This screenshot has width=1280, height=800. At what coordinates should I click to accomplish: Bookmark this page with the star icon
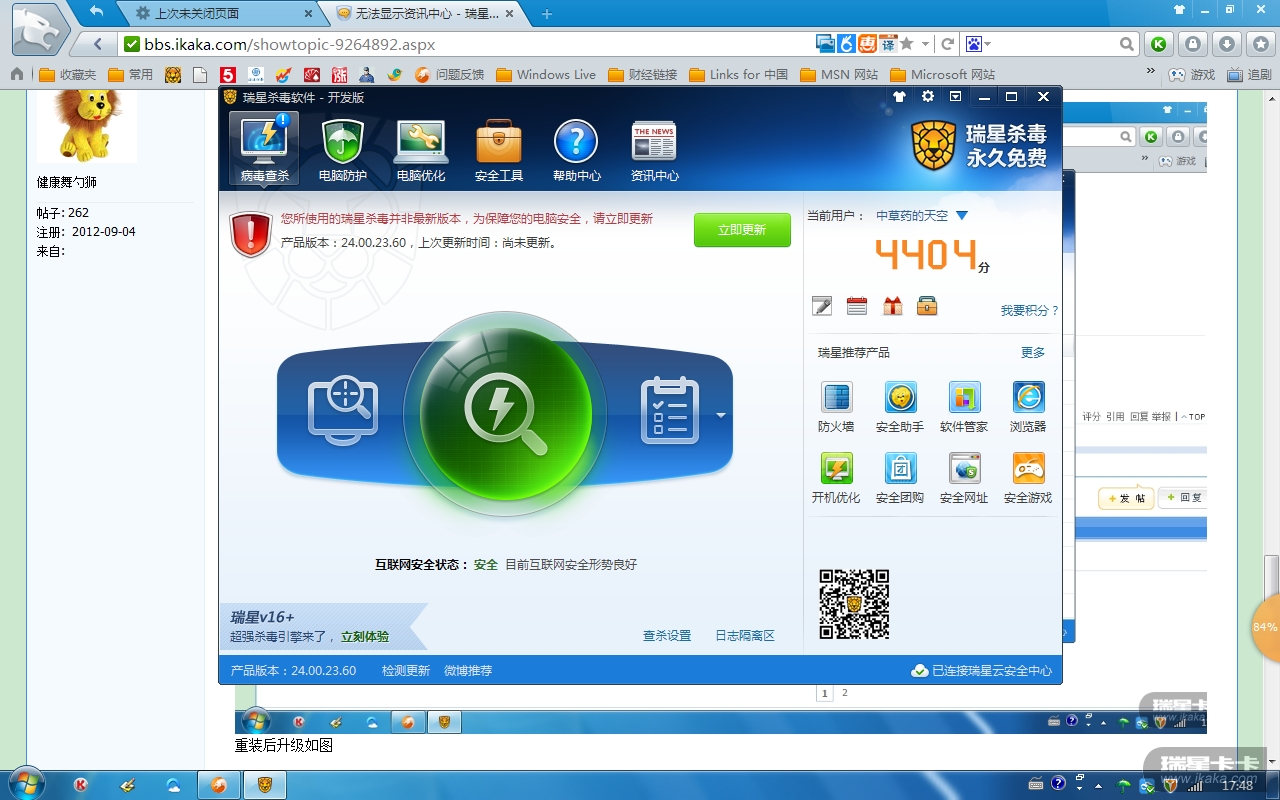(x=907, y=44)
